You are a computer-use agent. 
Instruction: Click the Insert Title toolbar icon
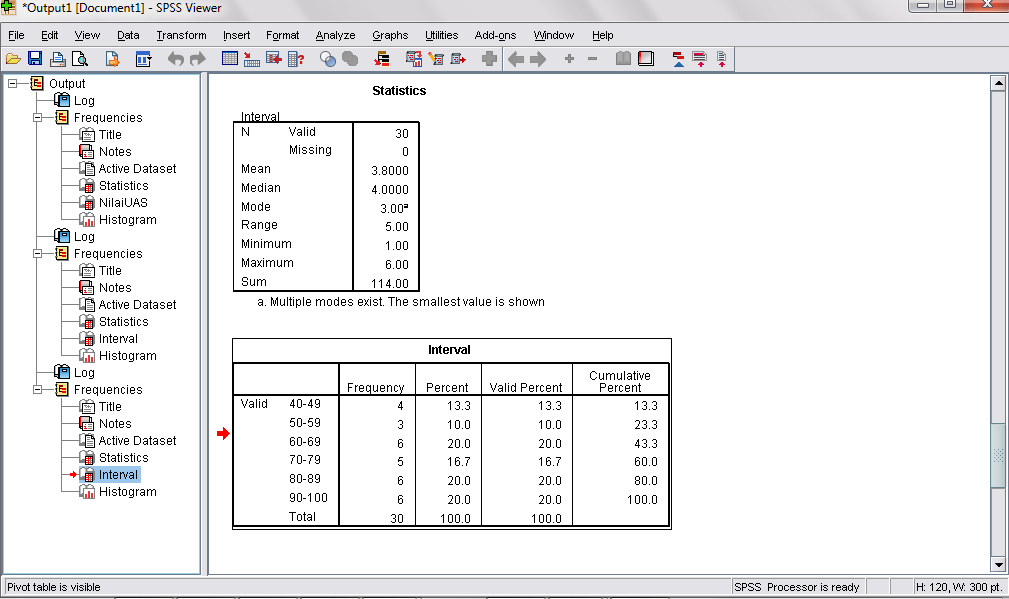click(x=700, y=59)
